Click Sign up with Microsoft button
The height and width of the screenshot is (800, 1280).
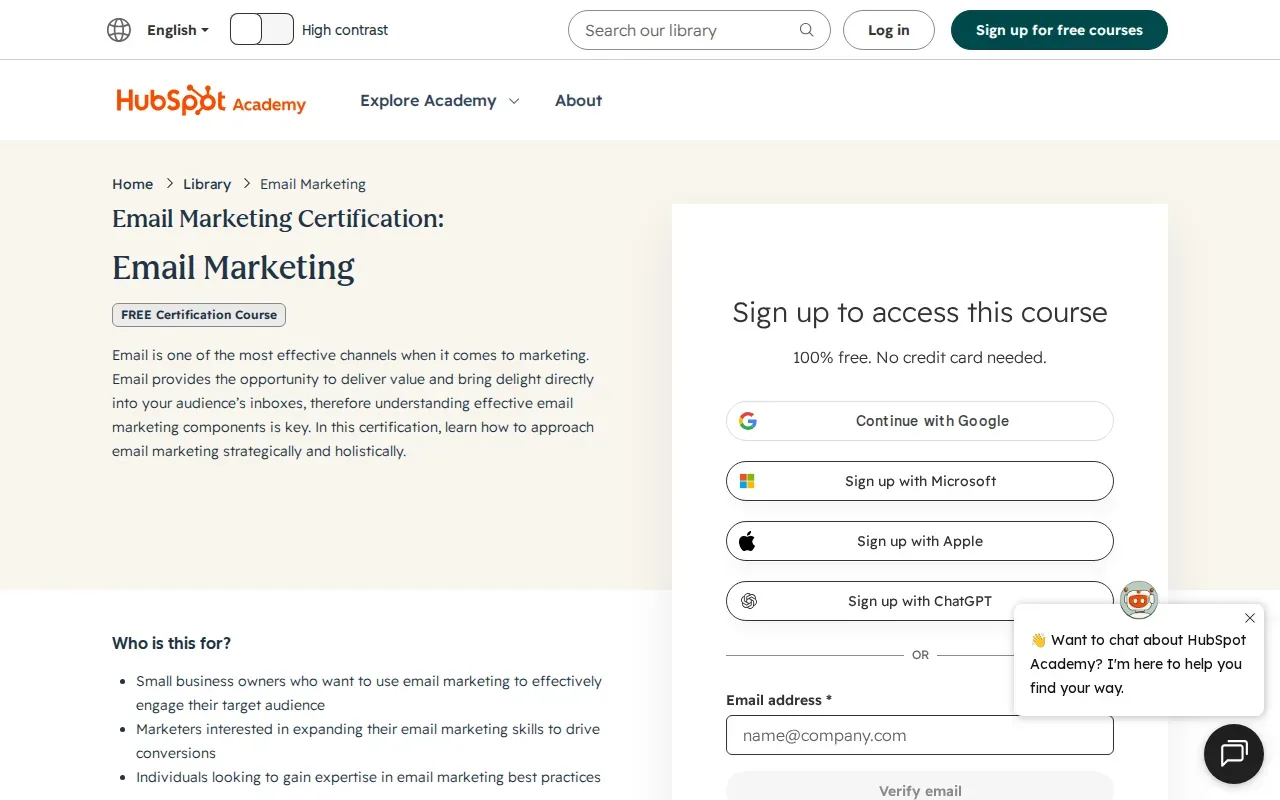[x=920, y=481]
